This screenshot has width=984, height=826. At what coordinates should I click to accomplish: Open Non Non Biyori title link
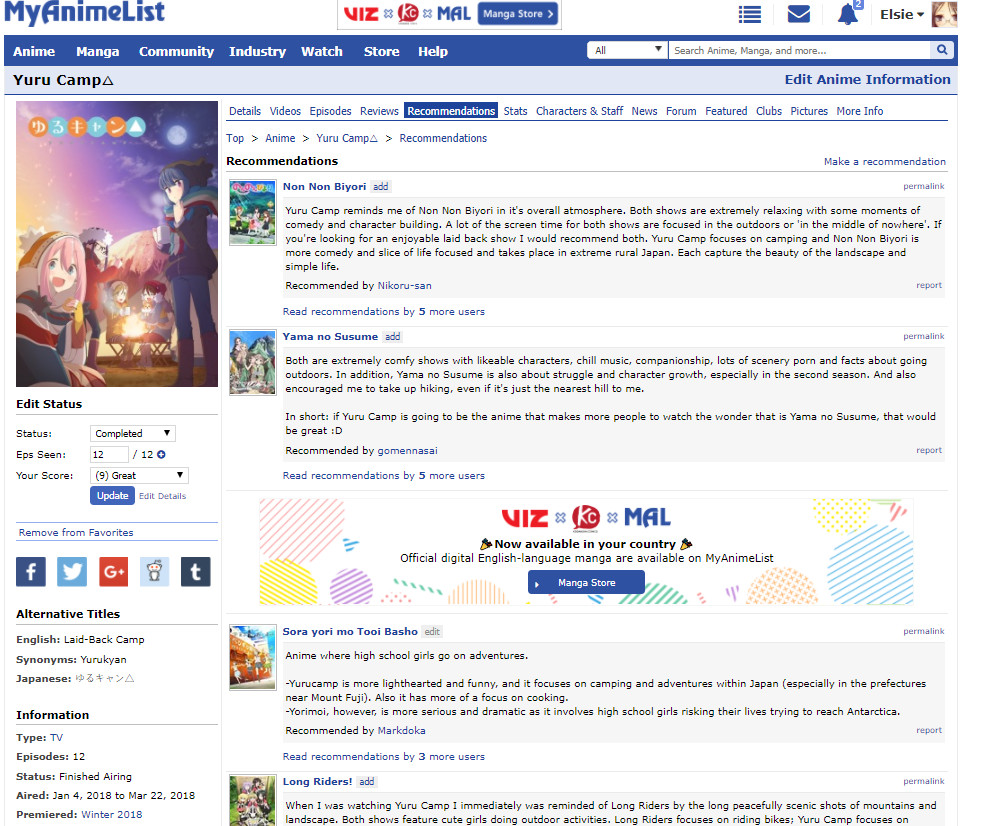324,186
